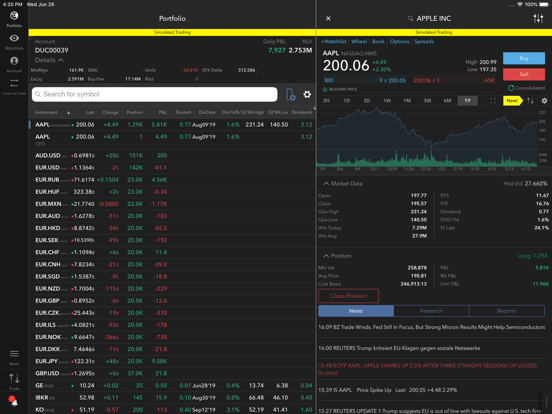The width and height of the screenshot is (552, 414).
Task: Select the 2D chart timeframe
Action: 366,101
